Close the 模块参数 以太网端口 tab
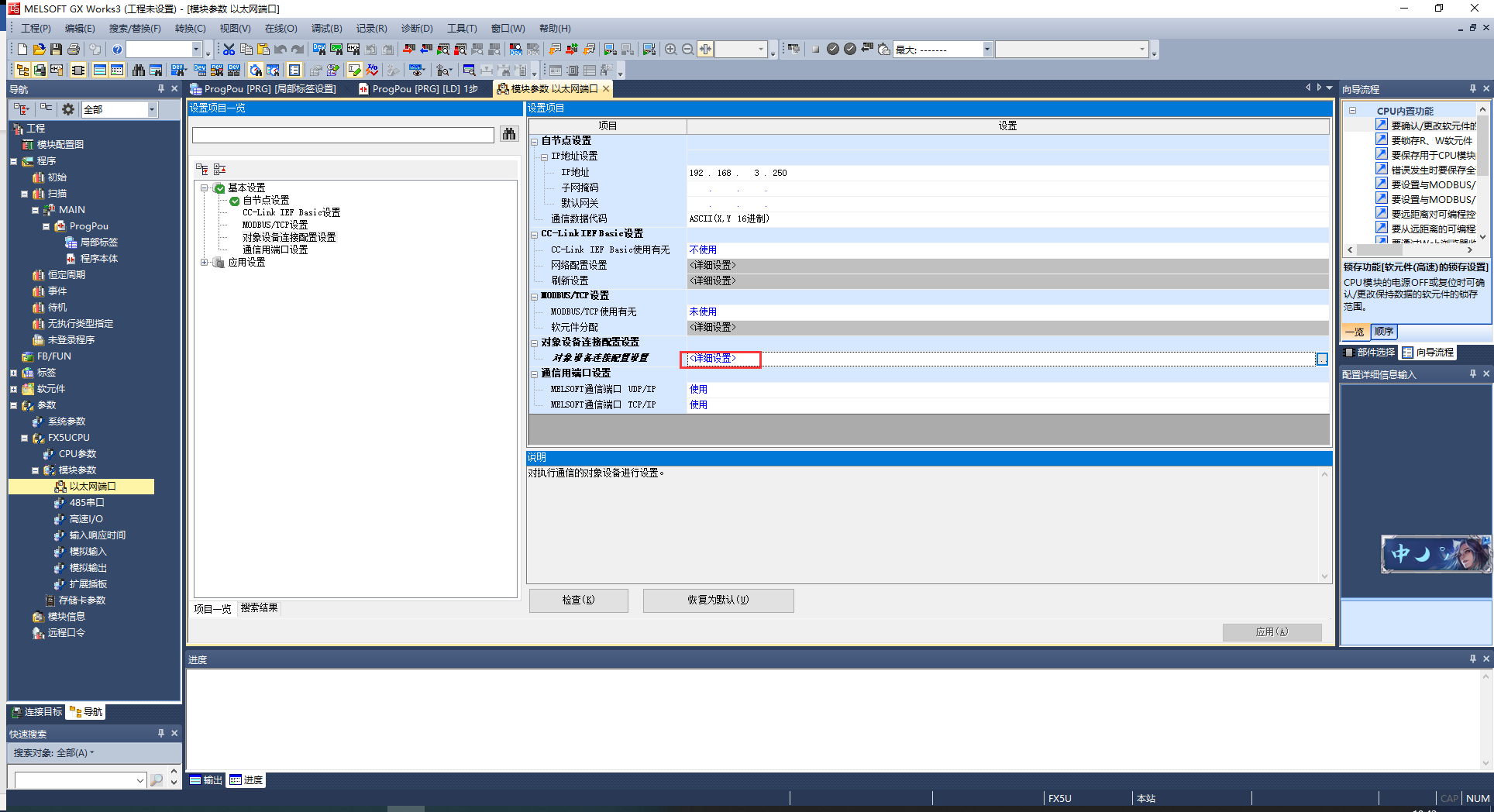 (x=606, y=89)
